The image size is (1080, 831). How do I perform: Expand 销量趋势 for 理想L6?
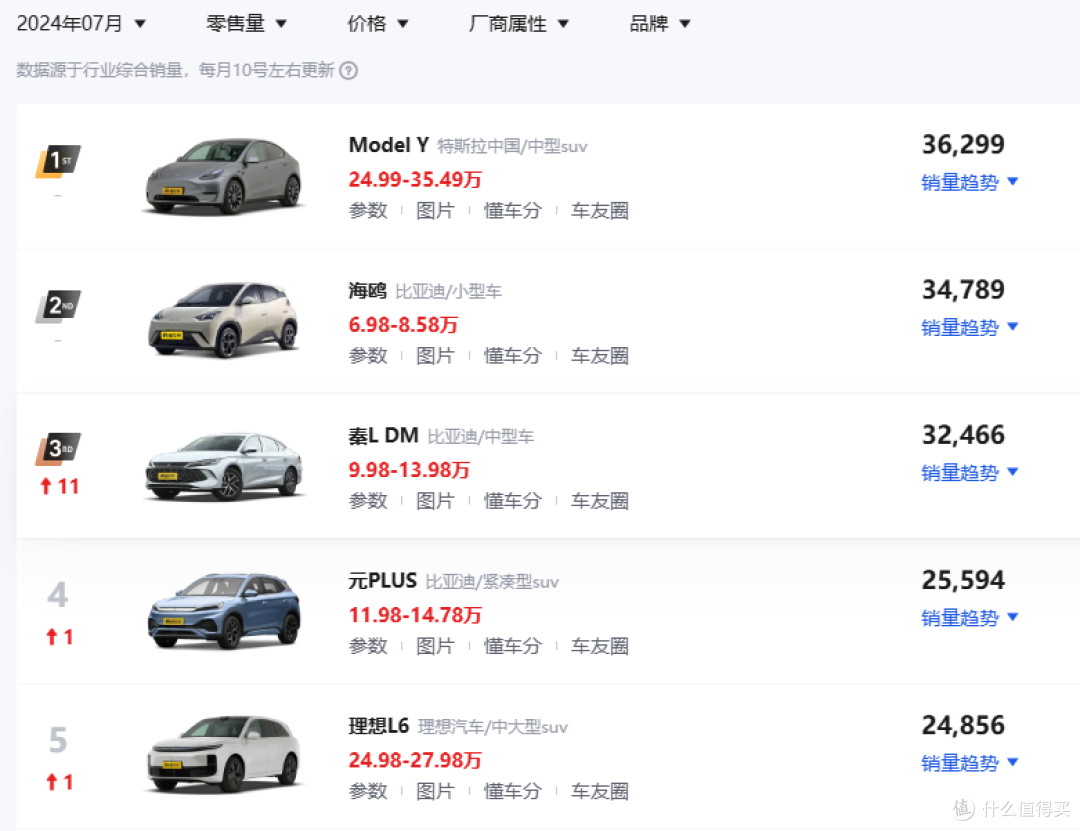[969, 763]
